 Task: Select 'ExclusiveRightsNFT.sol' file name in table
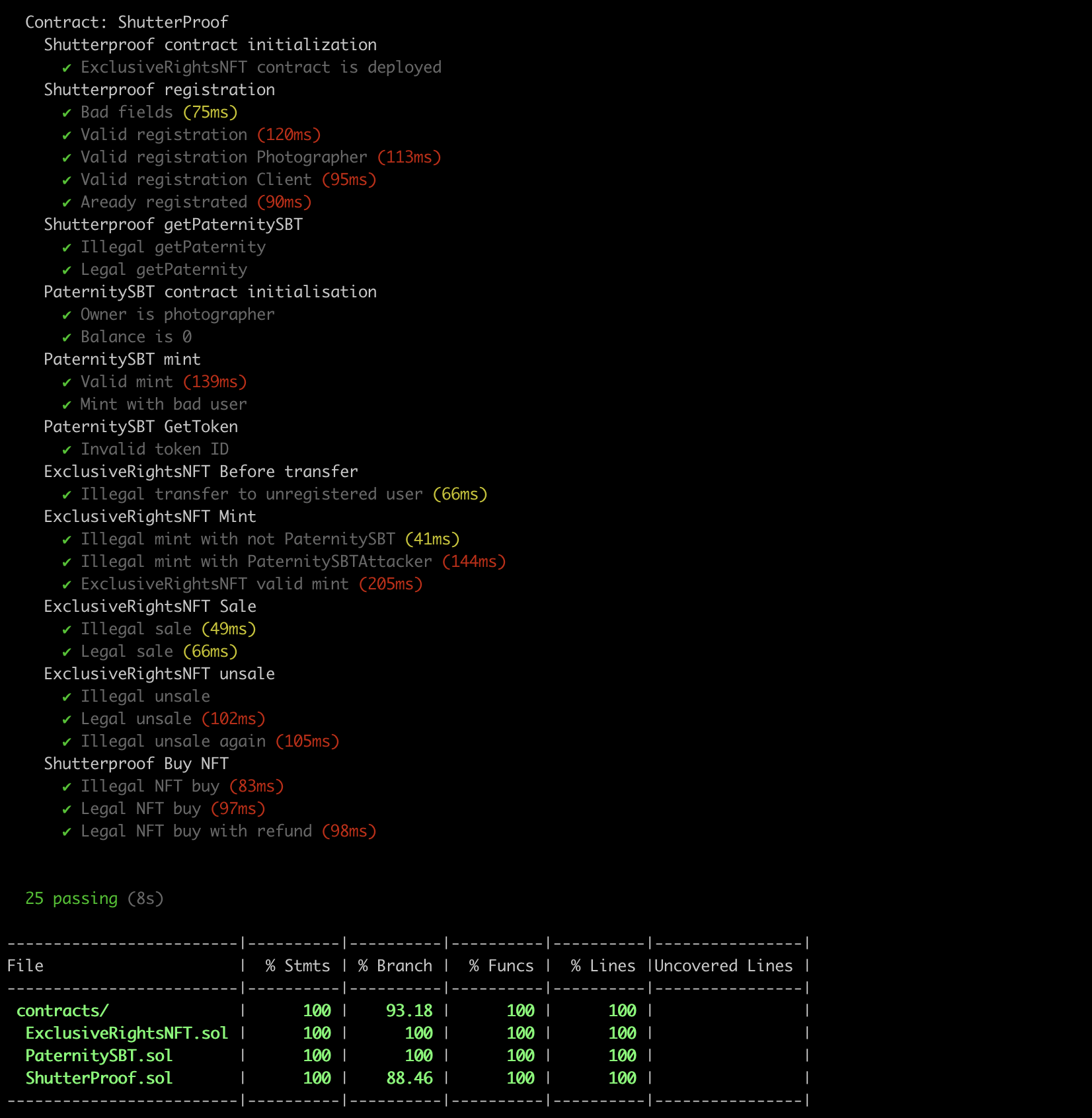click(127, 1033)
